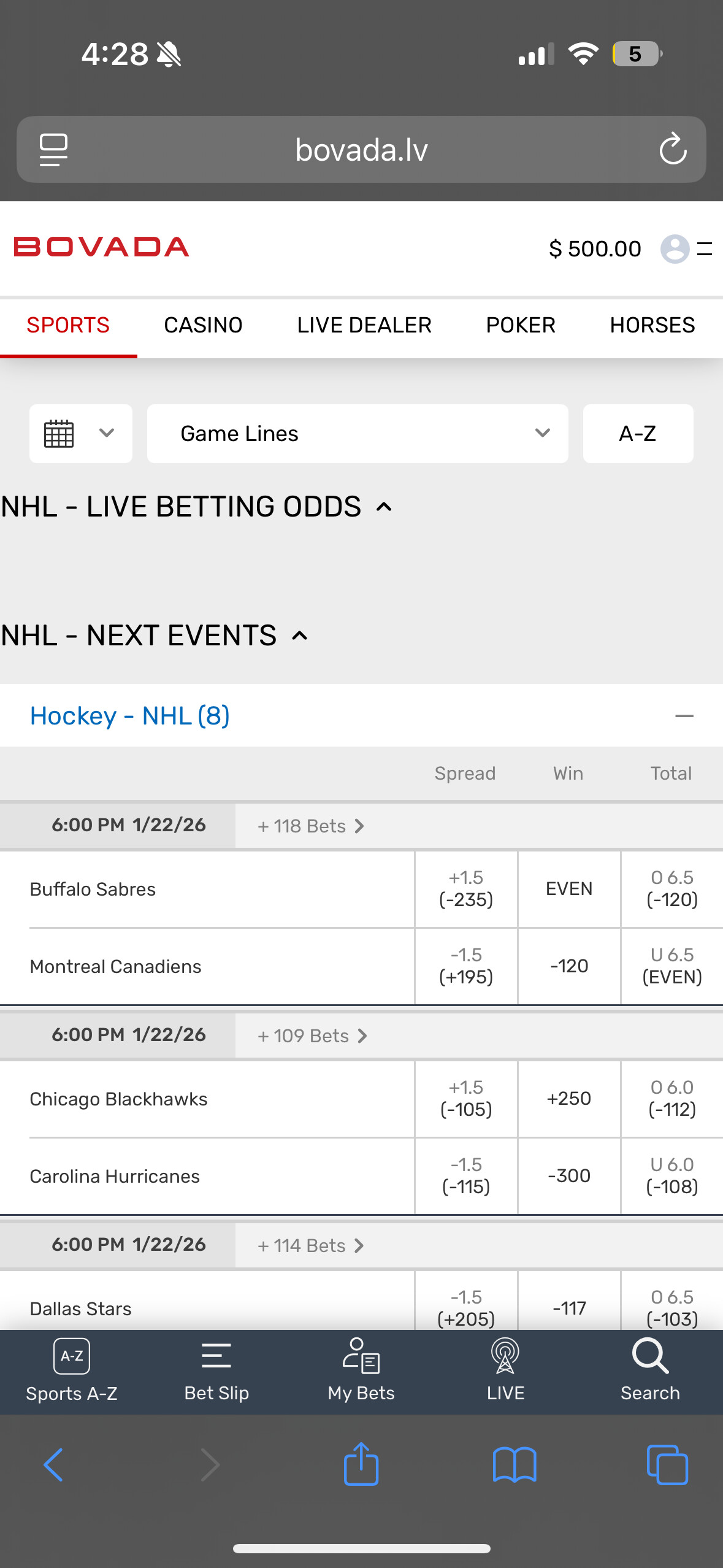
Task: Collapse the NHL - Live Betting Odds section
Action: [384, 507]
